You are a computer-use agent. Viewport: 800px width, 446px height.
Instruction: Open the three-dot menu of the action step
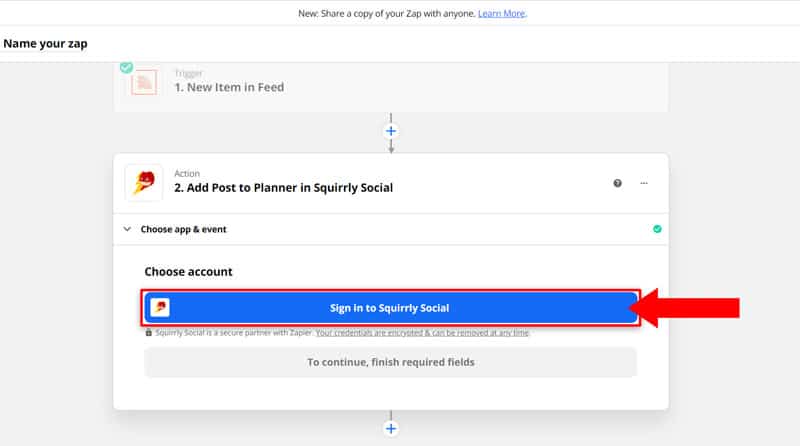pyautogui.click(x=644, y=183)
